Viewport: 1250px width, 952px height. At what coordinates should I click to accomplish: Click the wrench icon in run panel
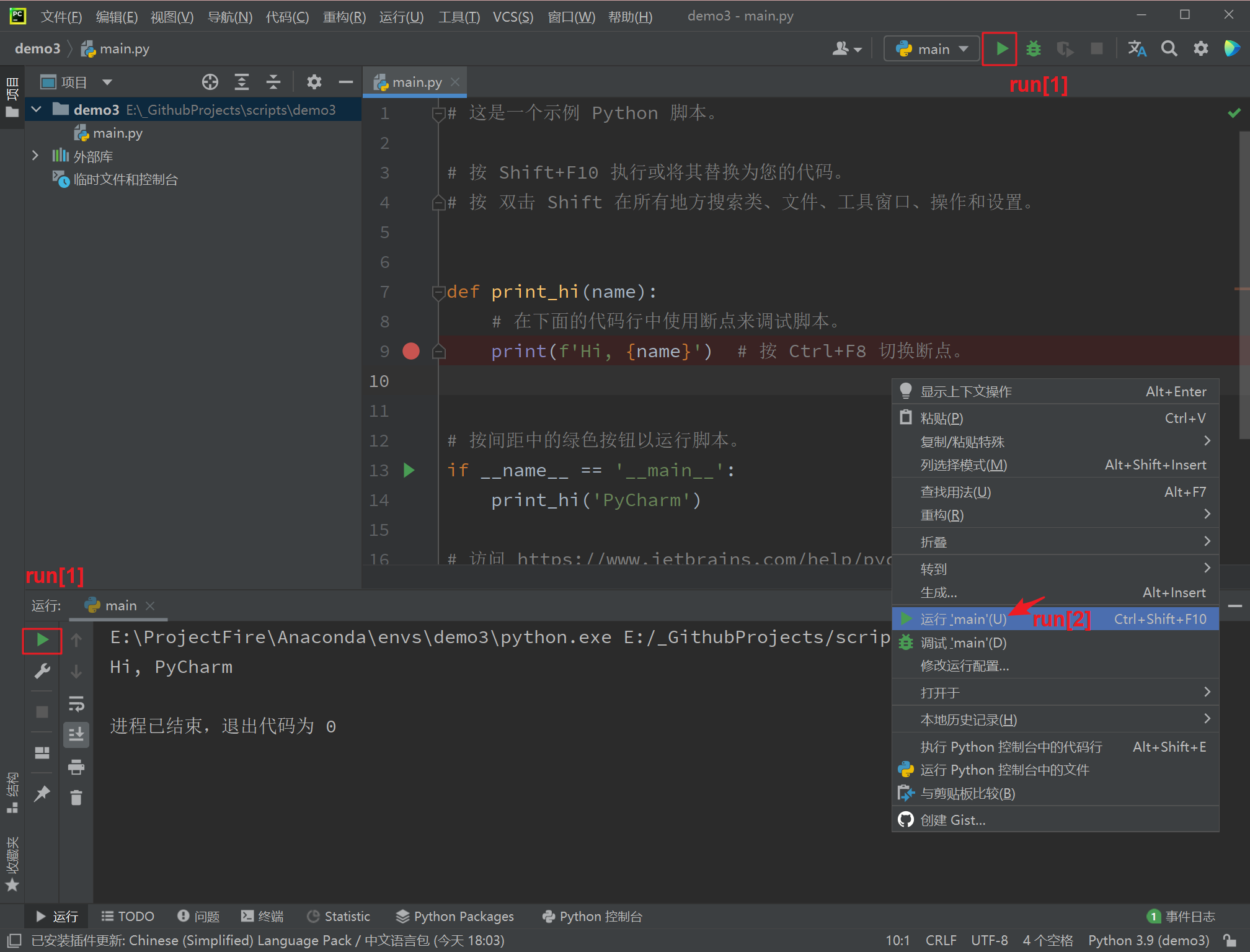(42, 671)
